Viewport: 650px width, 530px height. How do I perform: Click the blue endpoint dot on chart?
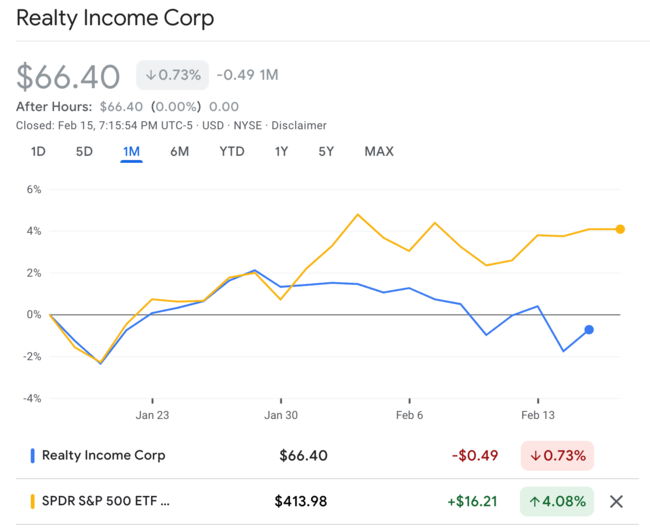(x=589, y=330)
